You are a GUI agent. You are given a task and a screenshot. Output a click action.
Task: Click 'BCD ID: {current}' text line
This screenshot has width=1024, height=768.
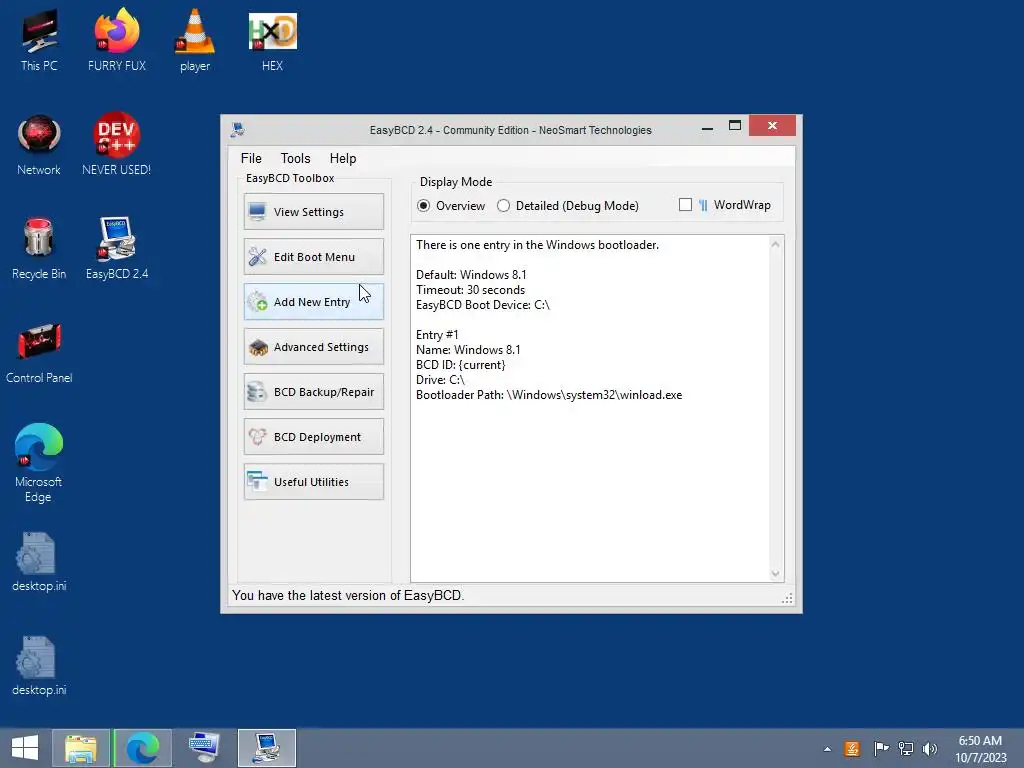[x=460, y=365]
